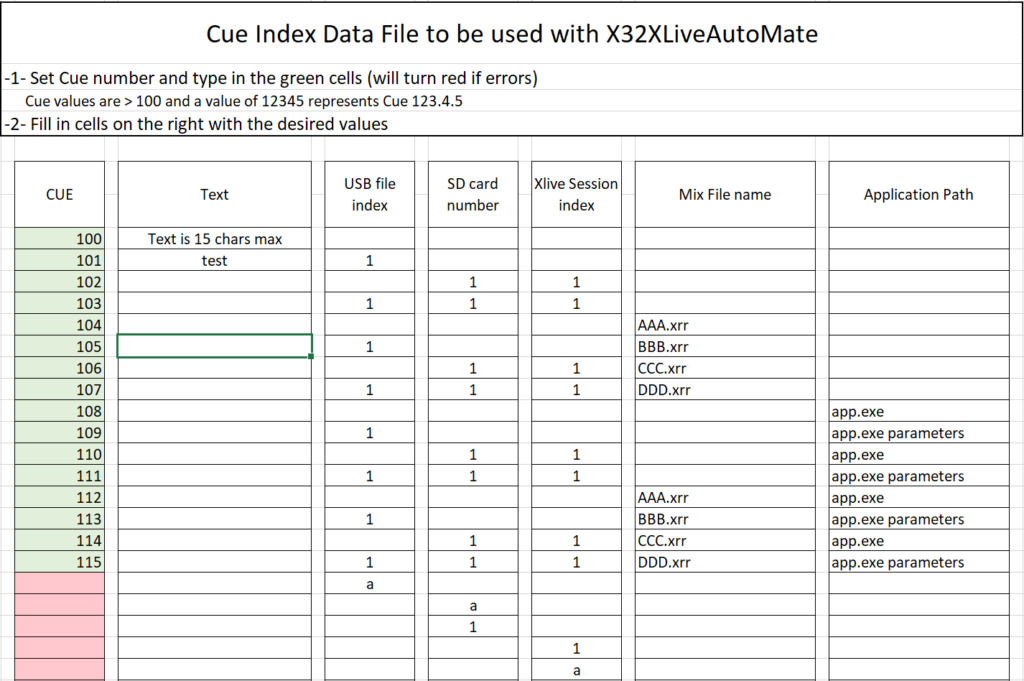The width and height of the screenshot is (1024, 681).
Task: Click the title 'Cue Index Data File' cell
Action: coord(512,34)
